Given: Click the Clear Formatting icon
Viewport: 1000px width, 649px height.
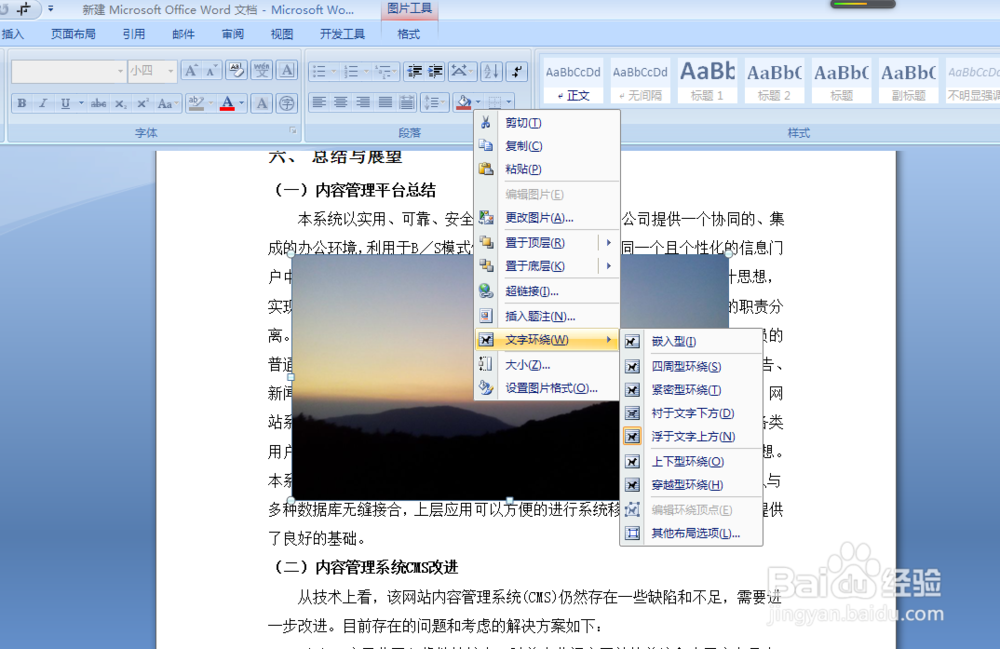Looking at the screenshot, I should pyautogui.click(x=236, y=71).
